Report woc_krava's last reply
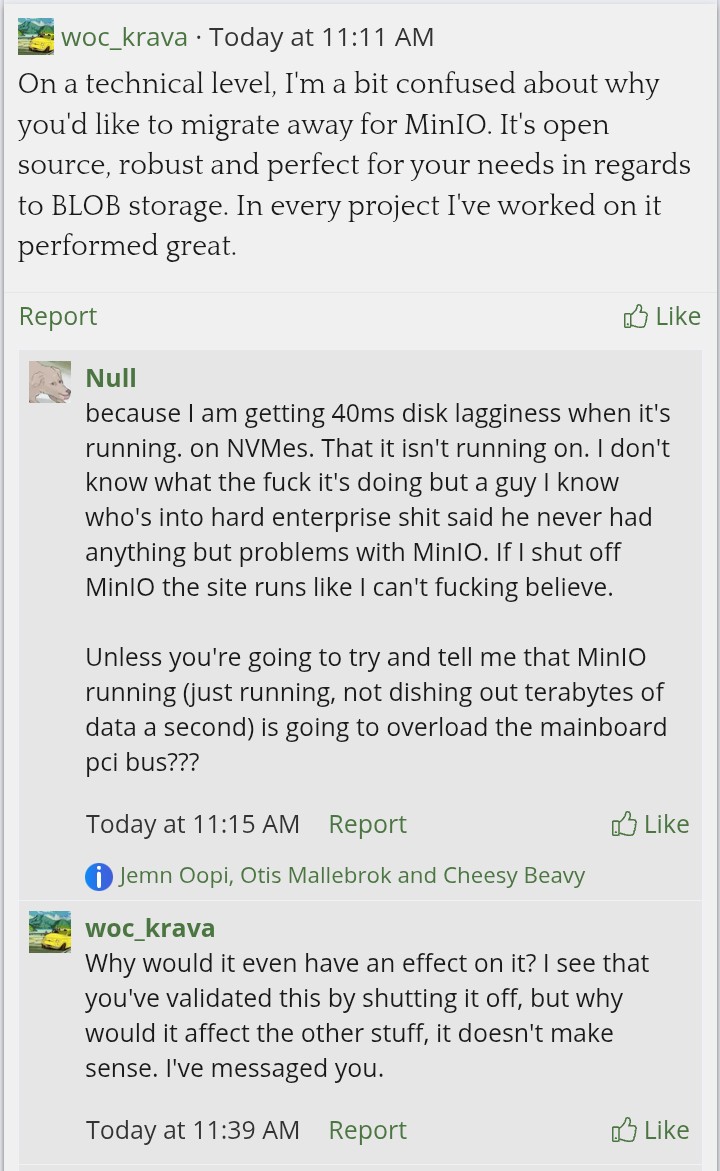 367,1130
